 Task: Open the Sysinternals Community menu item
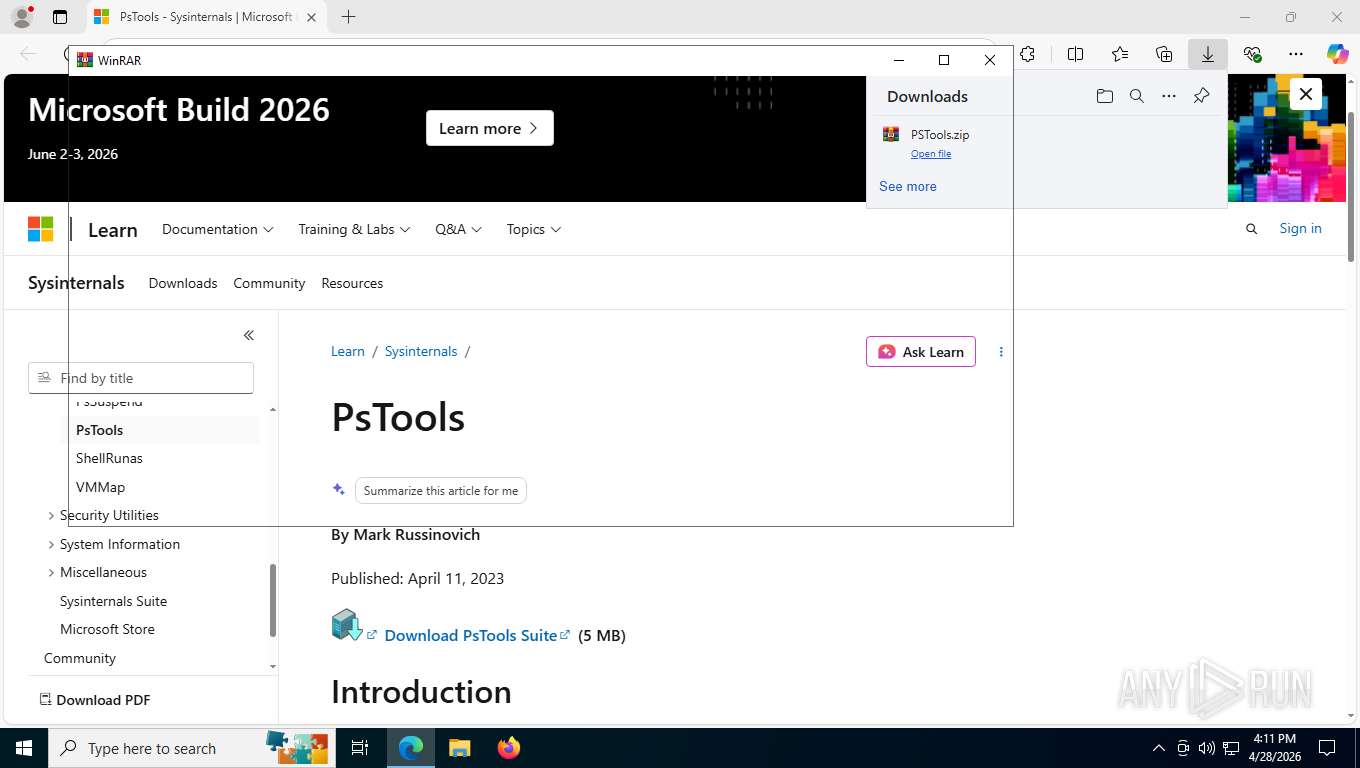tap(269, 283)
